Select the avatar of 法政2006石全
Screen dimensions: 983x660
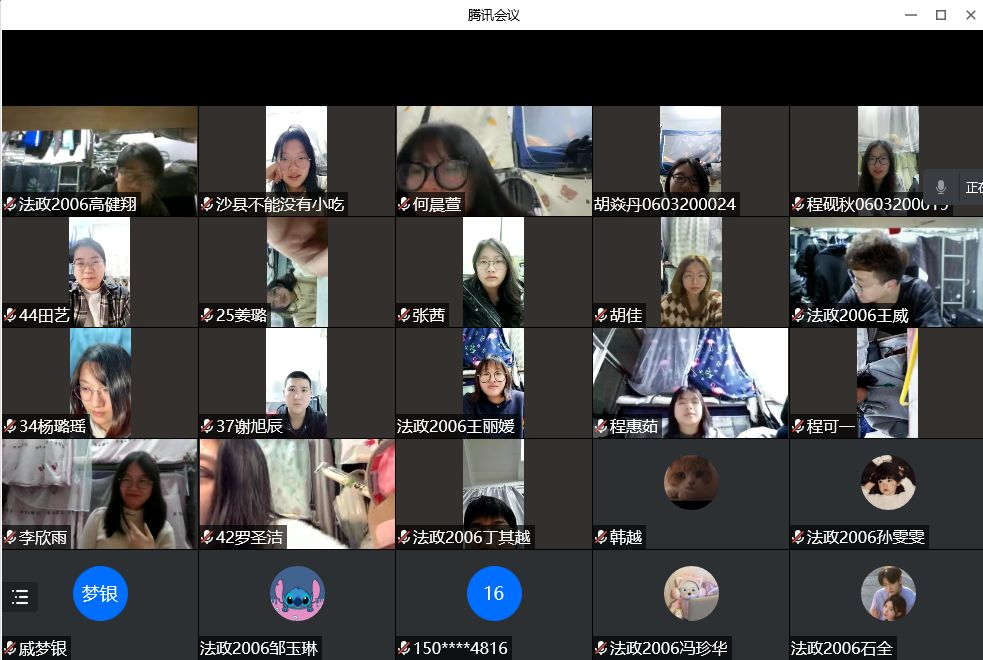[888, 594]
